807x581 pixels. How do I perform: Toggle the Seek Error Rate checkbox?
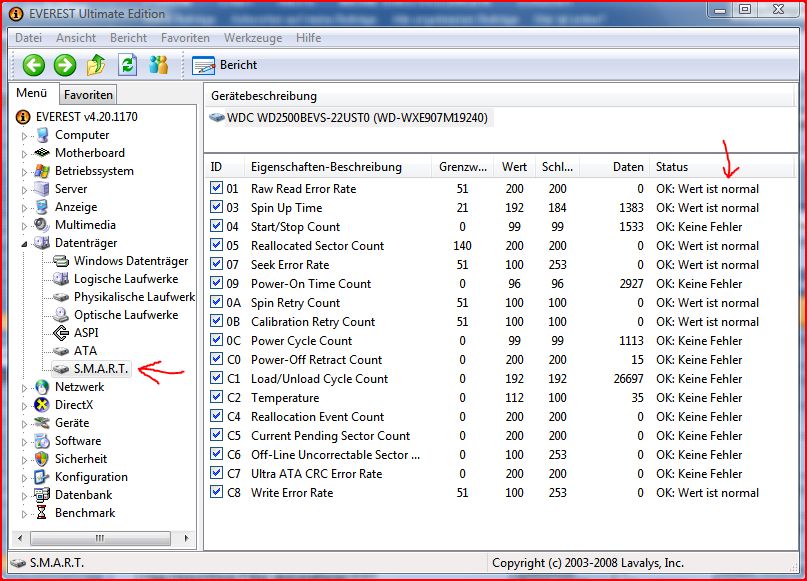216,264
